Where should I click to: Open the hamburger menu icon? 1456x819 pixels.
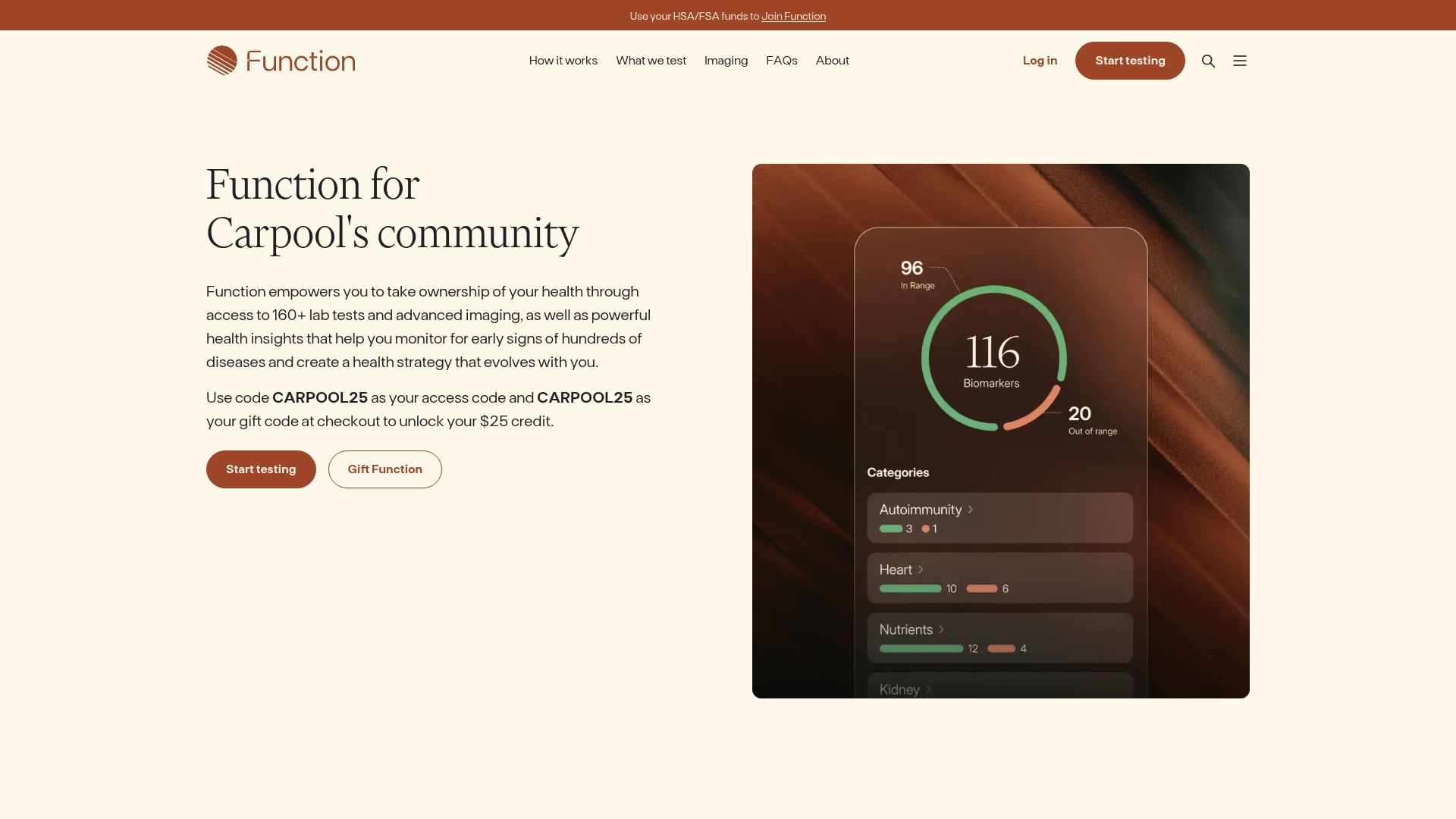1240,61
